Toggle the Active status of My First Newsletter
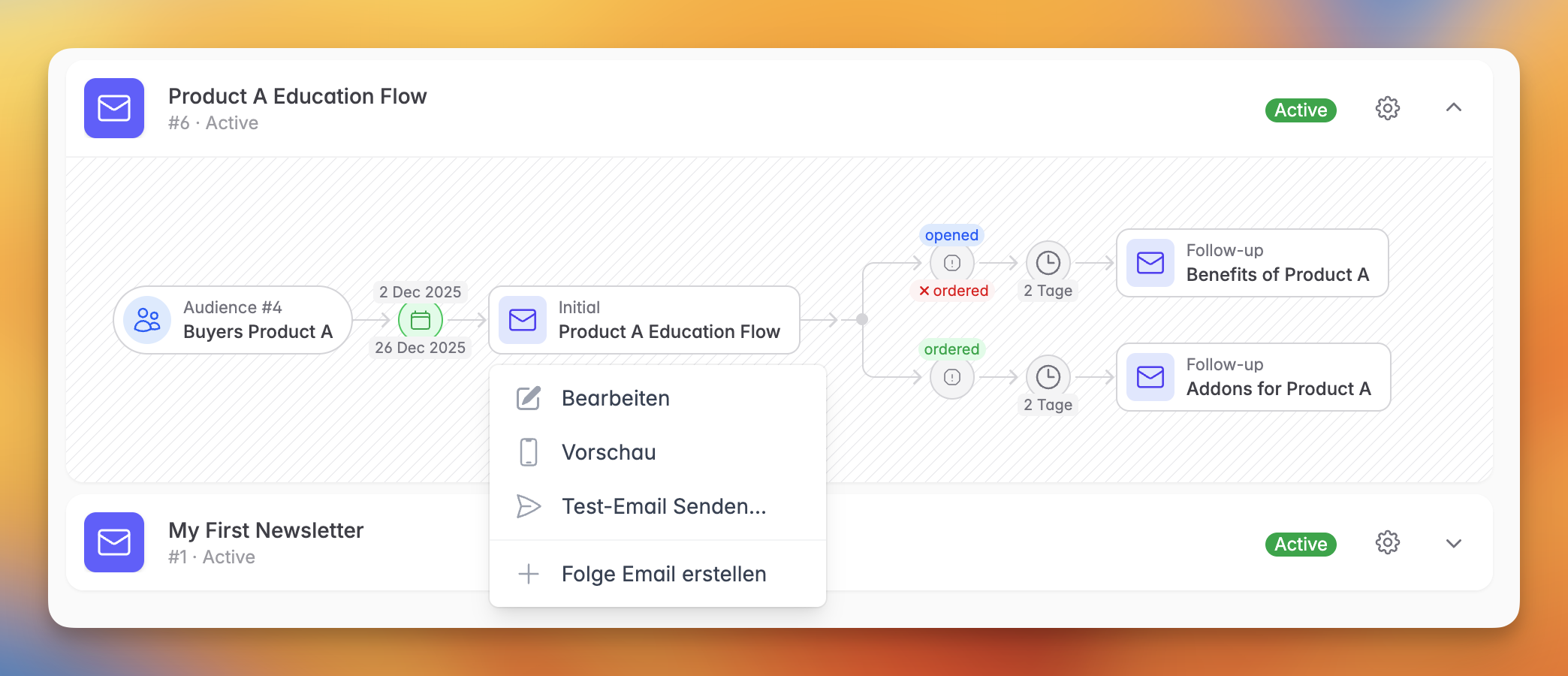The height and width of the screenshot is (676, 1568). click(x=1300, y=544)
